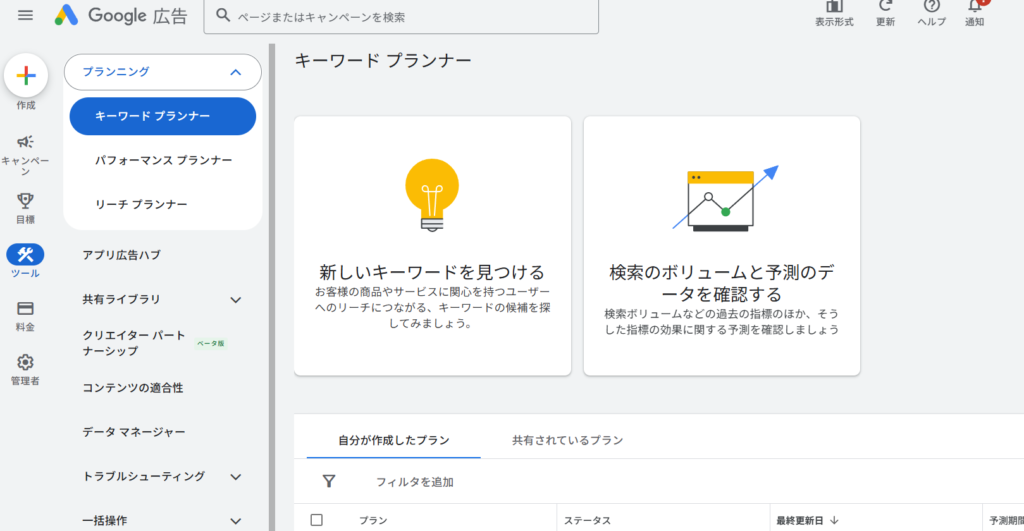This screenshot has width=1024, height=531.
Task: Select the ツール wrench icon
Action: [x=26, y=255]
